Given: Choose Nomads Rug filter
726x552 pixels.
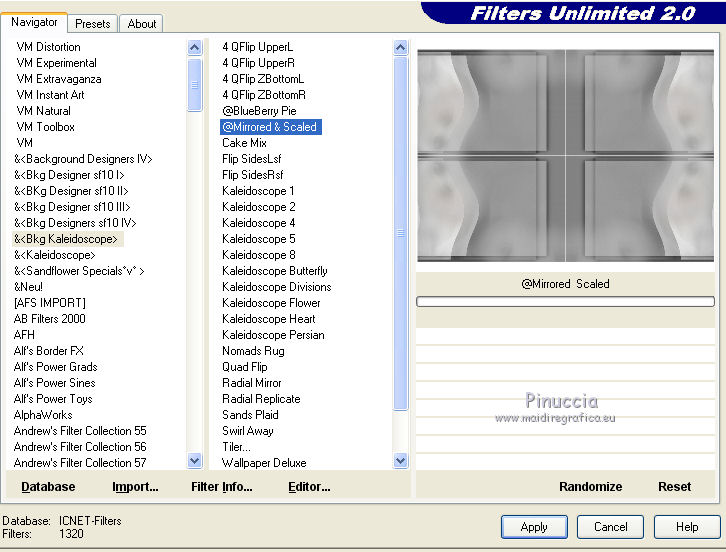Looking at the screenshot, I should [x=253, y=351].
